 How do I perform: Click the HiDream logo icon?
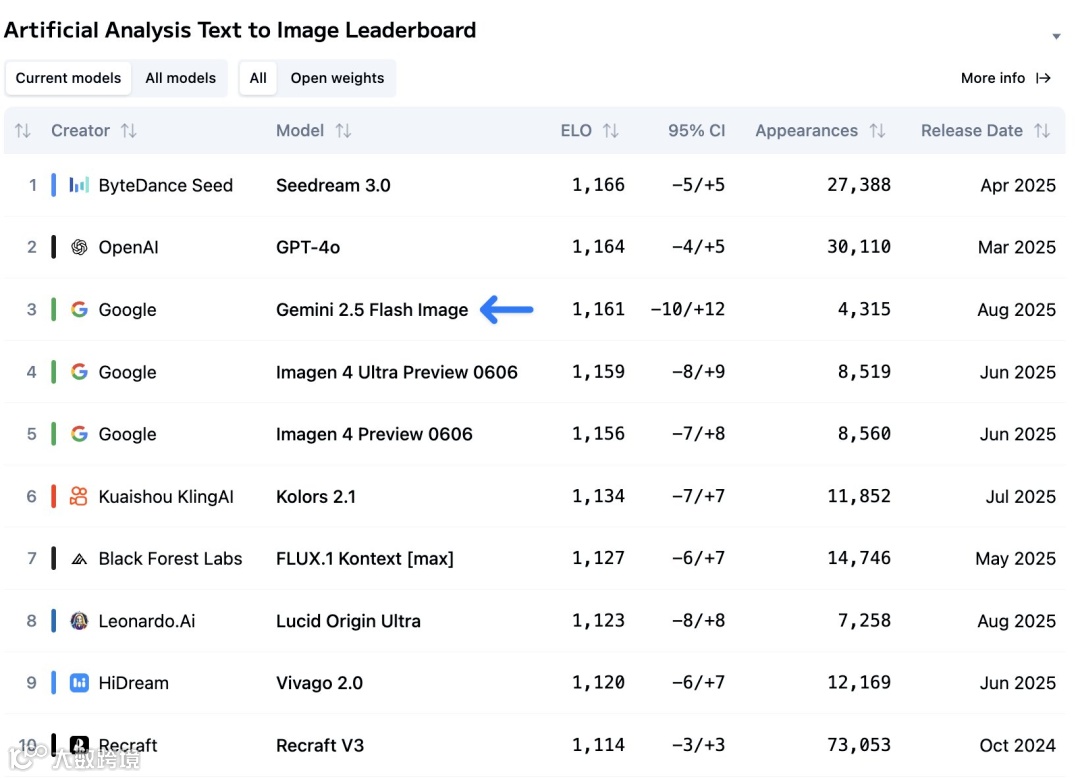click(x=80, y=683)
